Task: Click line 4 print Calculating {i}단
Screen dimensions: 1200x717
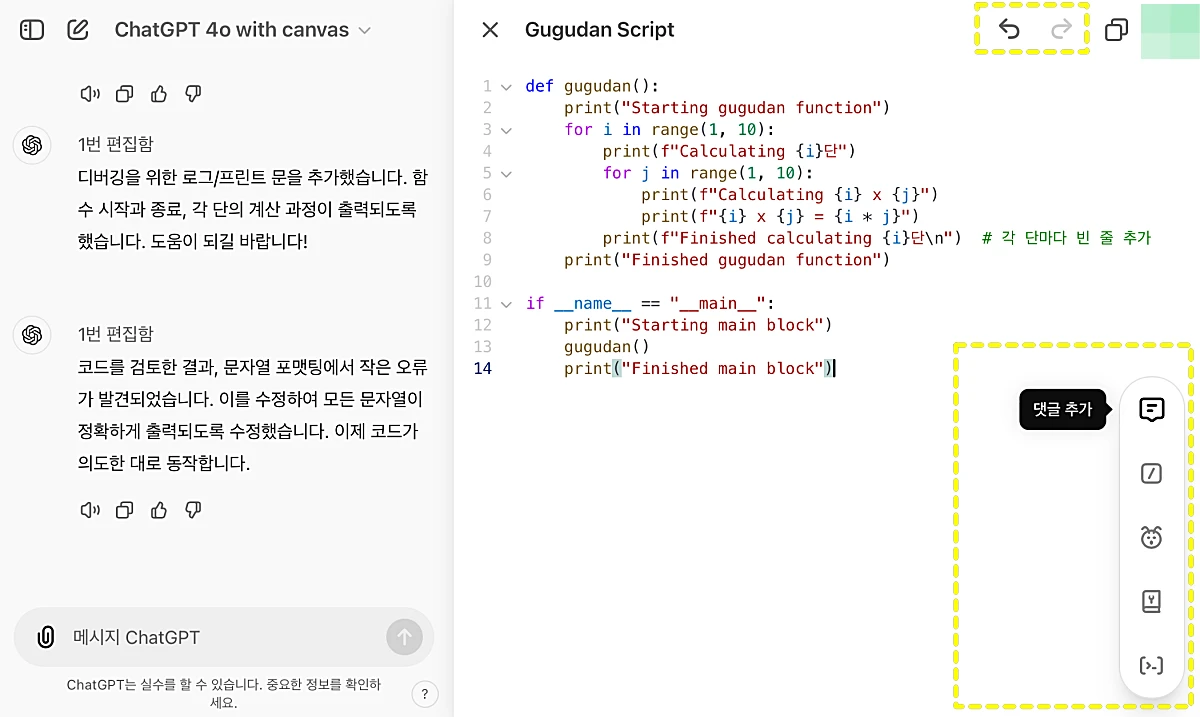Action: pyautogui.click(x=730, y=151)
